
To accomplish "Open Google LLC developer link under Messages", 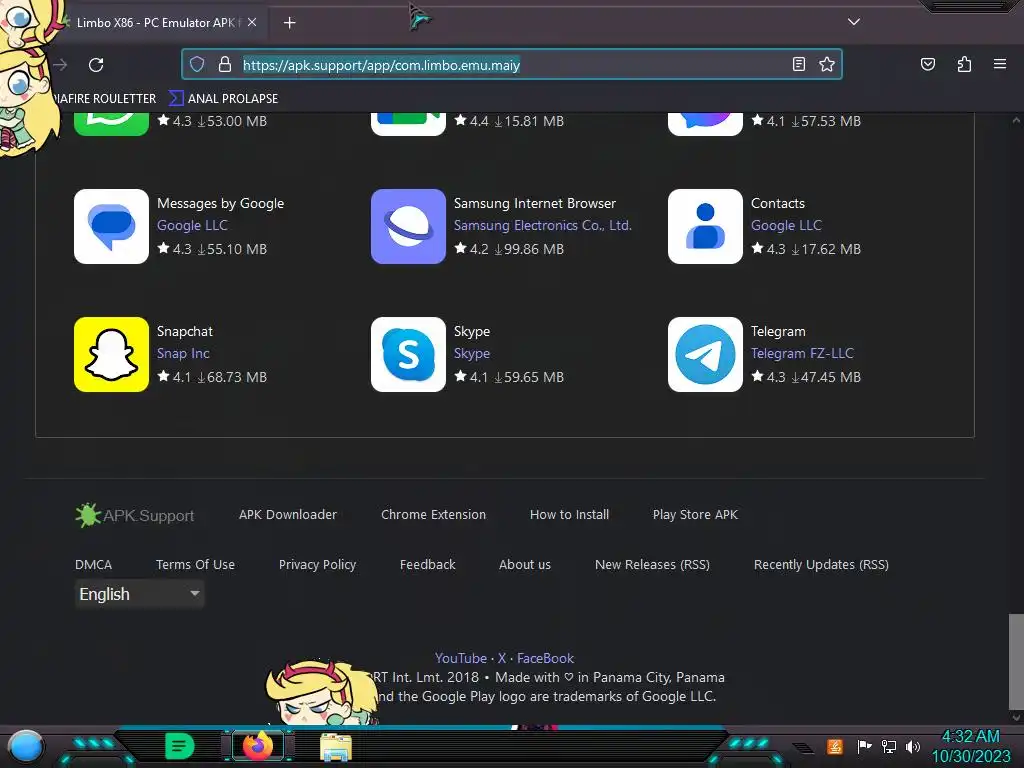I will 192,225.
